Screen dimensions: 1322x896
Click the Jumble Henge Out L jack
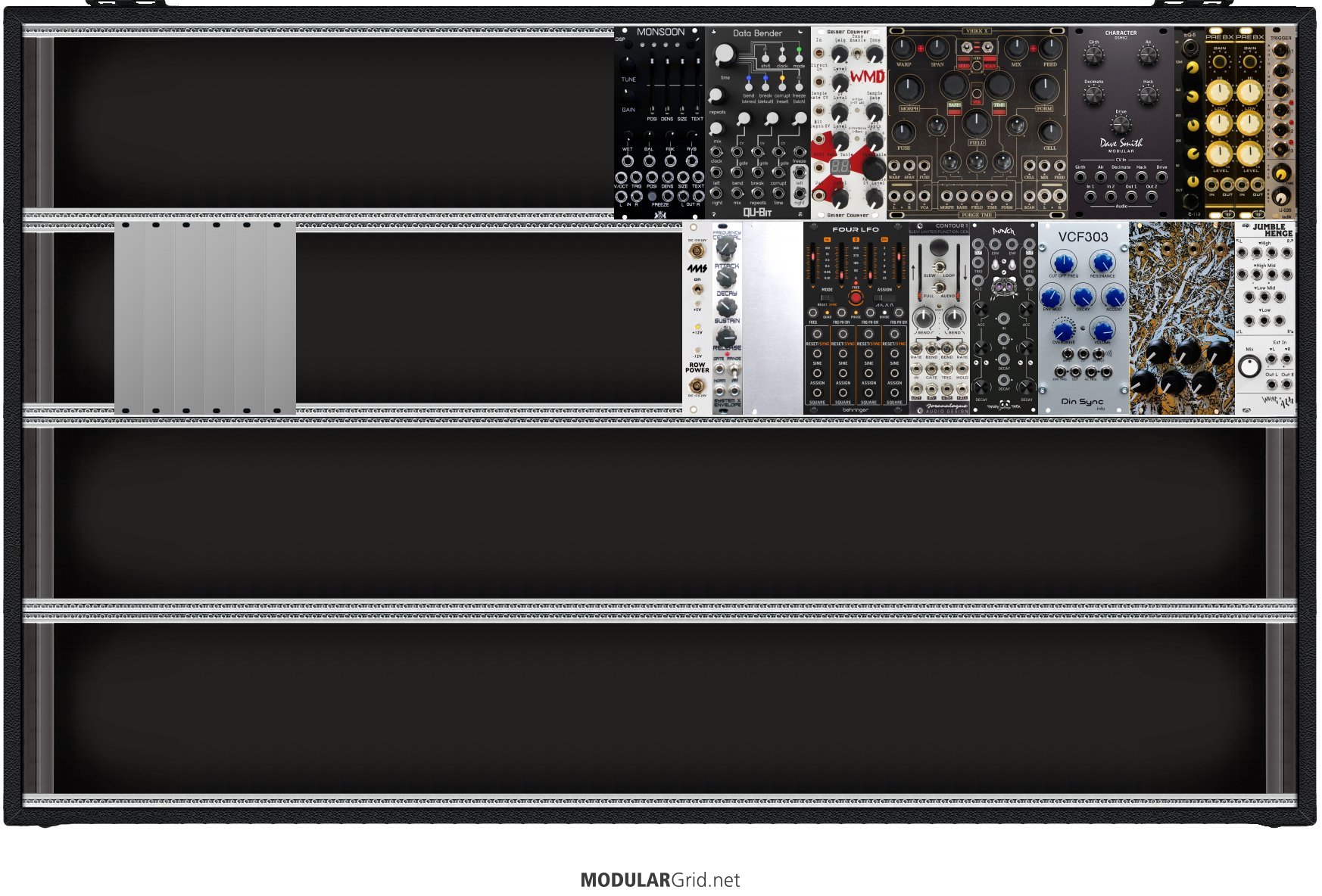1272,384
